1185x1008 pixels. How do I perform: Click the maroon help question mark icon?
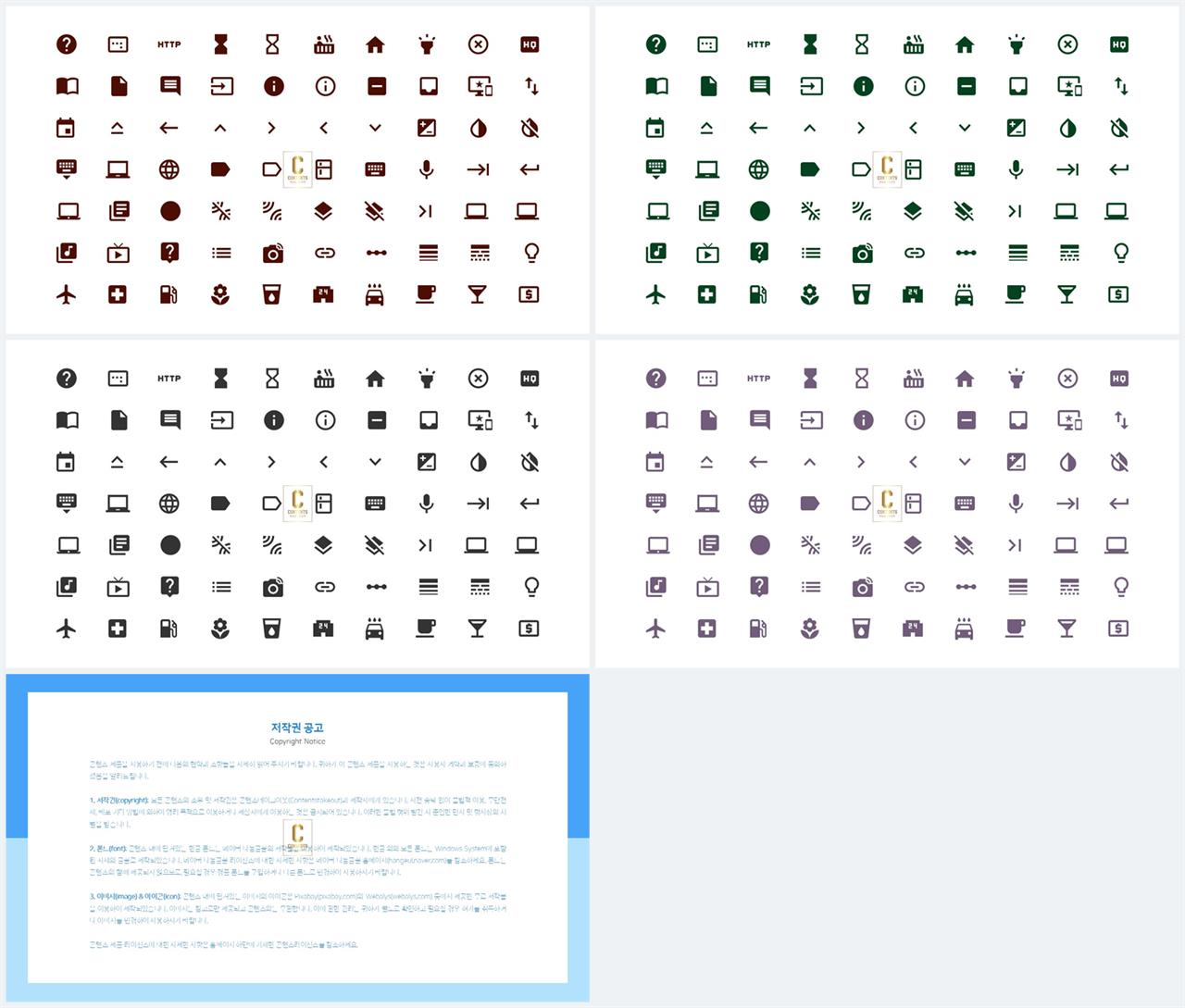67,44
